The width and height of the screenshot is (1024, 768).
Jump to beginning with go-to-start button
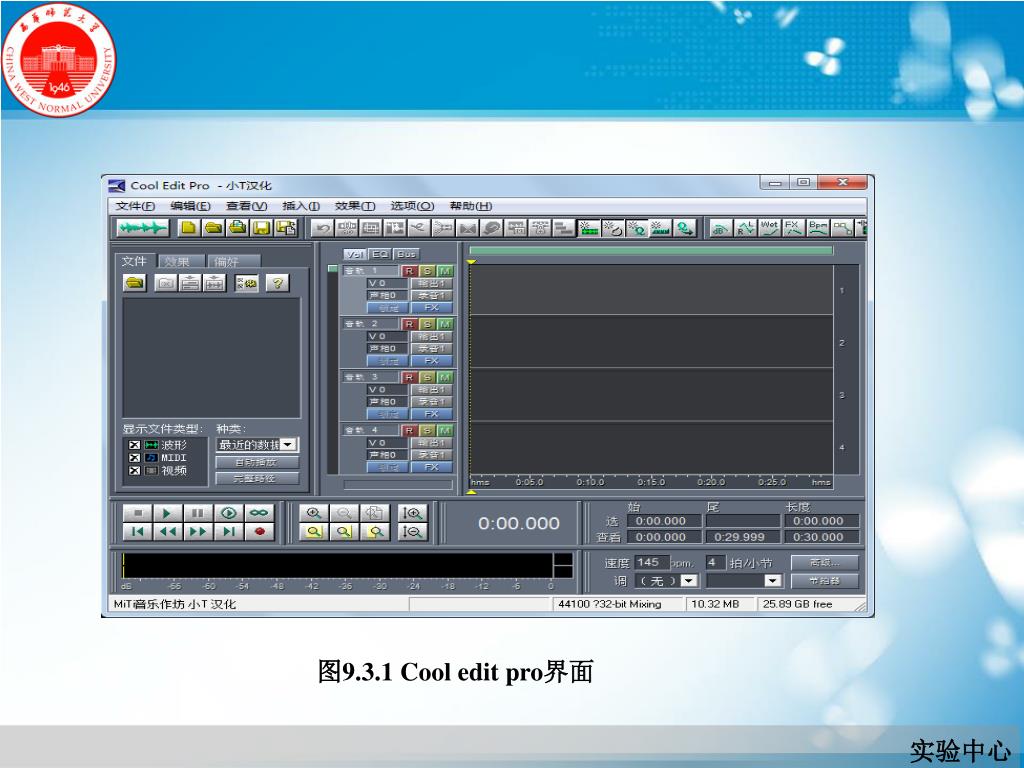(137, 532)
